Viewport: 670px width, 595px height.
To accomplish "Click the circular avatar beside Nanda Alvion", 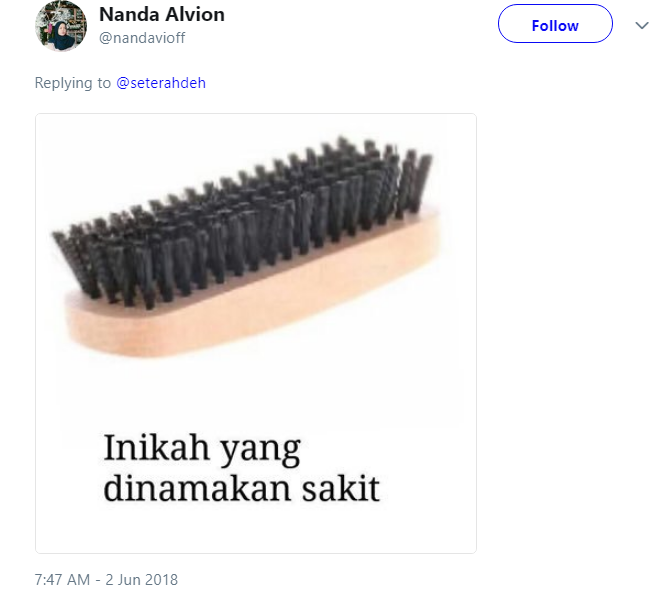I will pyautogui.click(x=61, y=26).
